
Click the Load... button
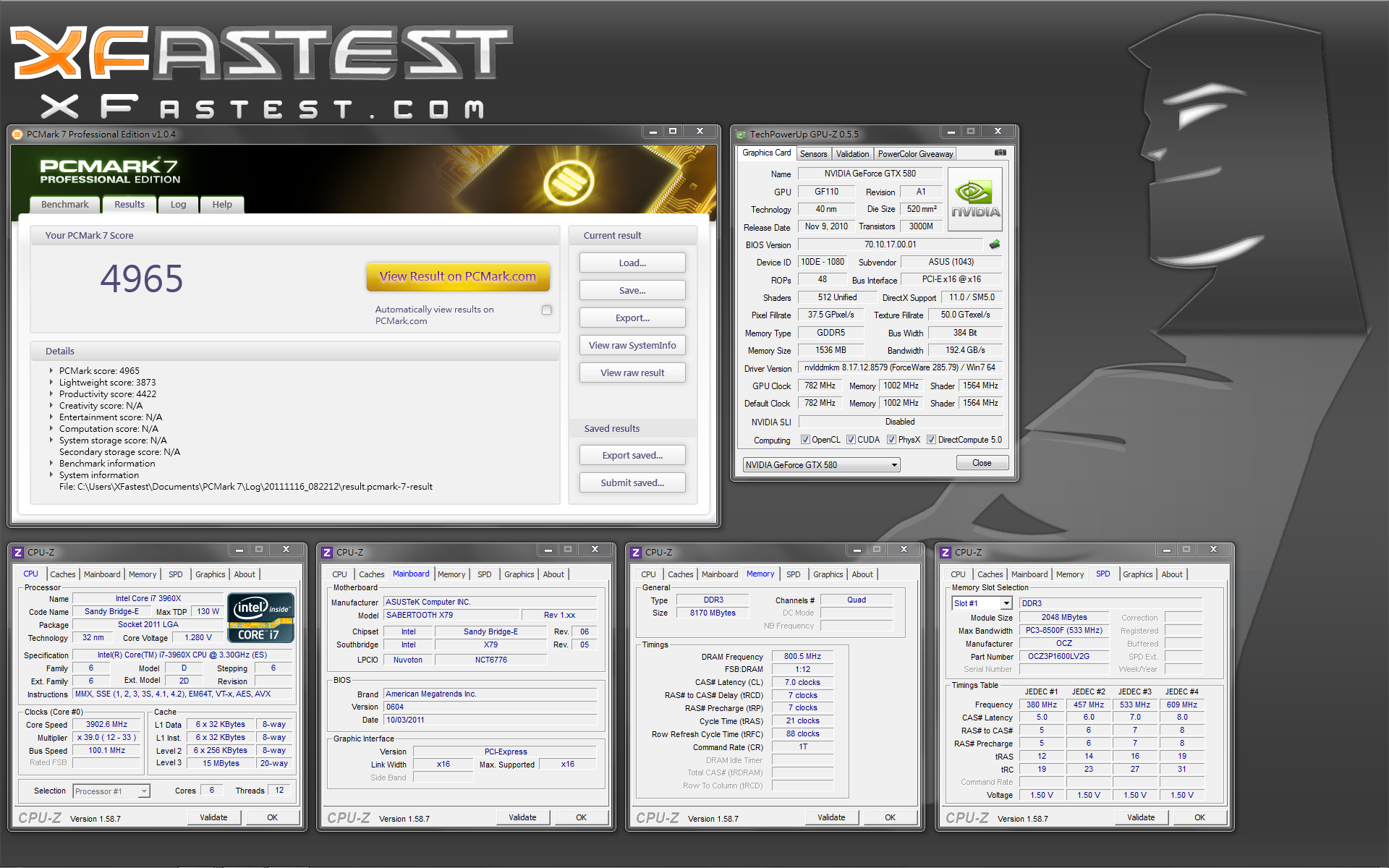[632, 263]
